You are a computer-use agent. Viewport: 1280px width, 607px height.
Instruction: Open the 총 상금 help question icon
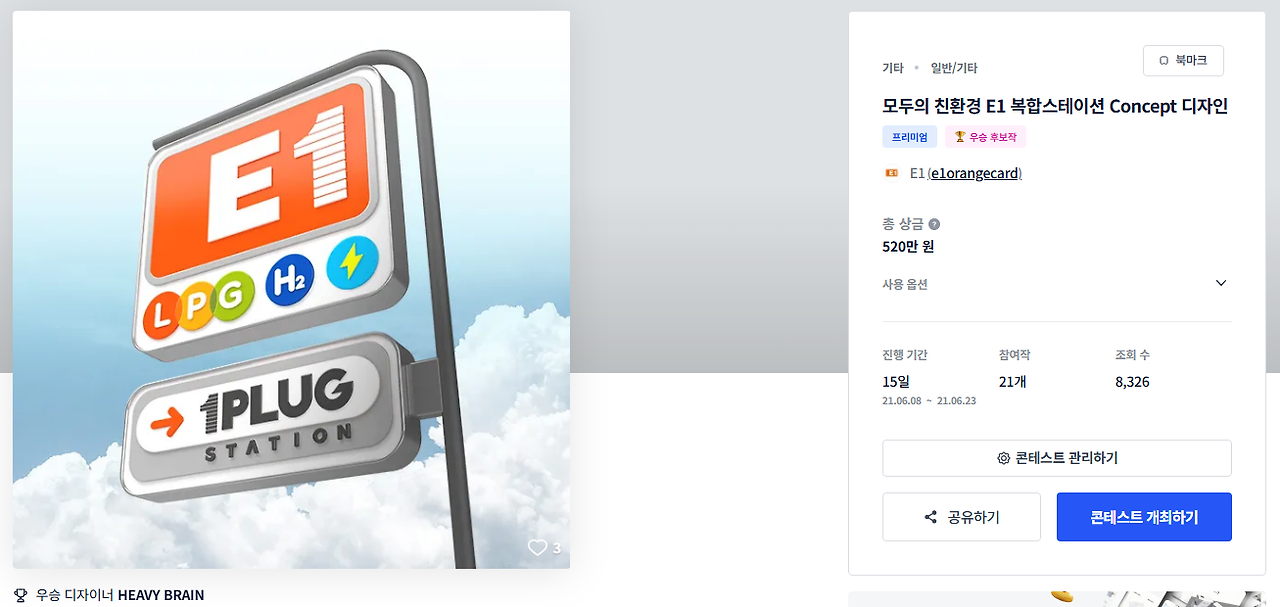[x=934, y=224]
